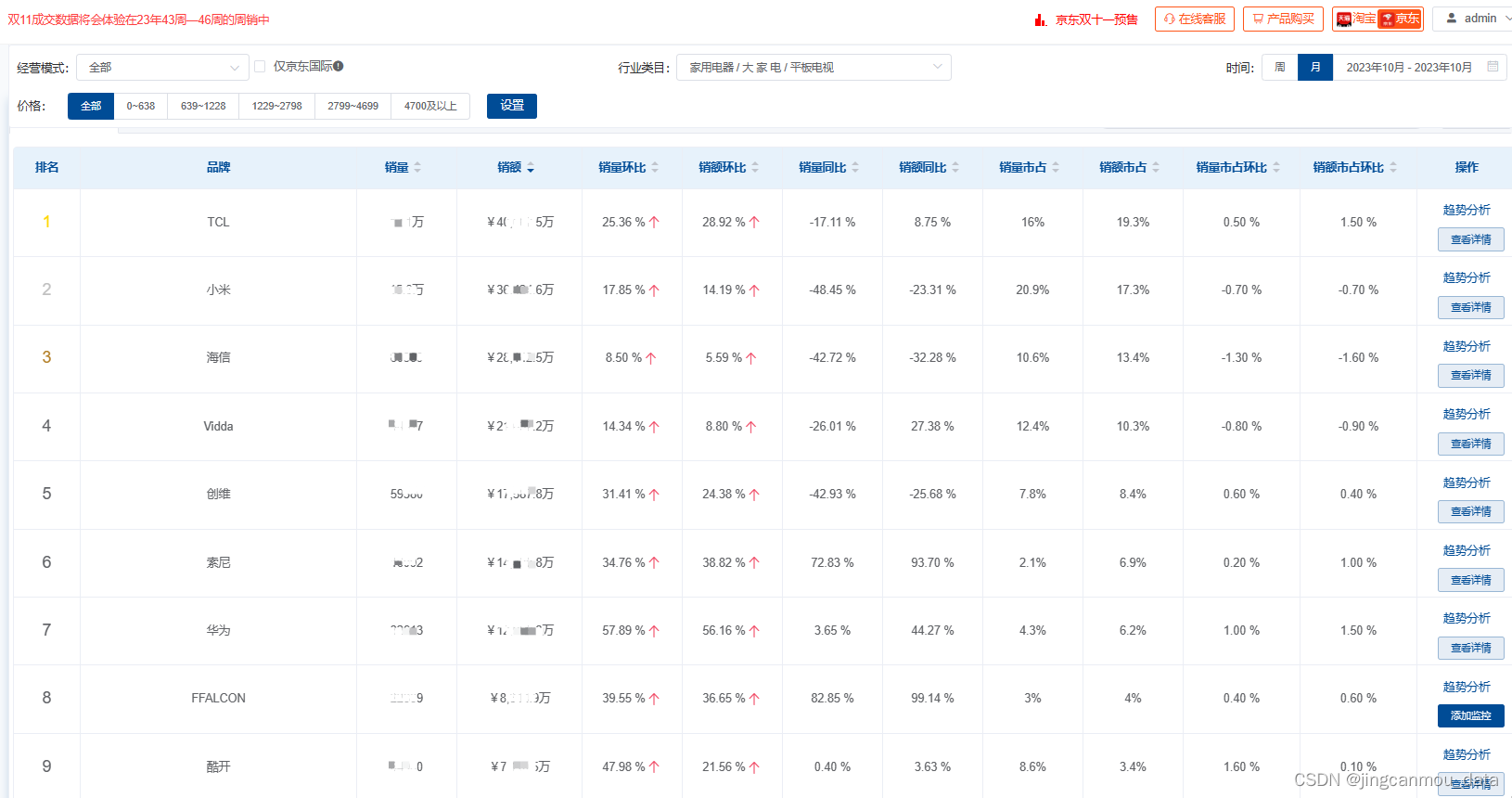Sort table by 销额 column arrows
Image resolution: width=1512 pixels, height=798 pixels.
[531, 167]
